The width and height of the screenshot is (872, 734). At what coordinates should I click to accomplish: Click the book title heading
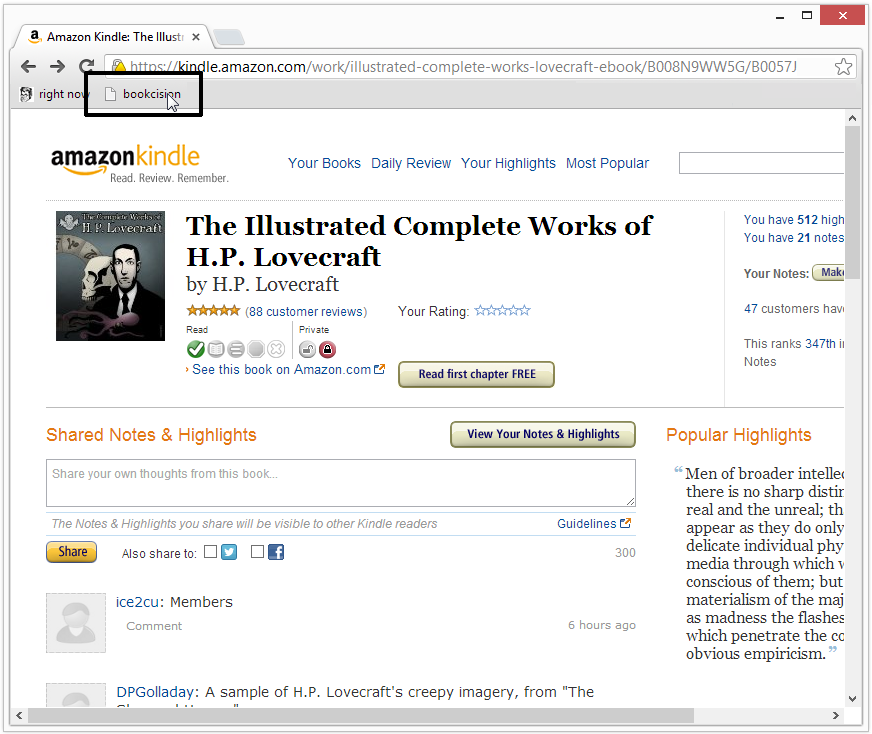point(419,241)
